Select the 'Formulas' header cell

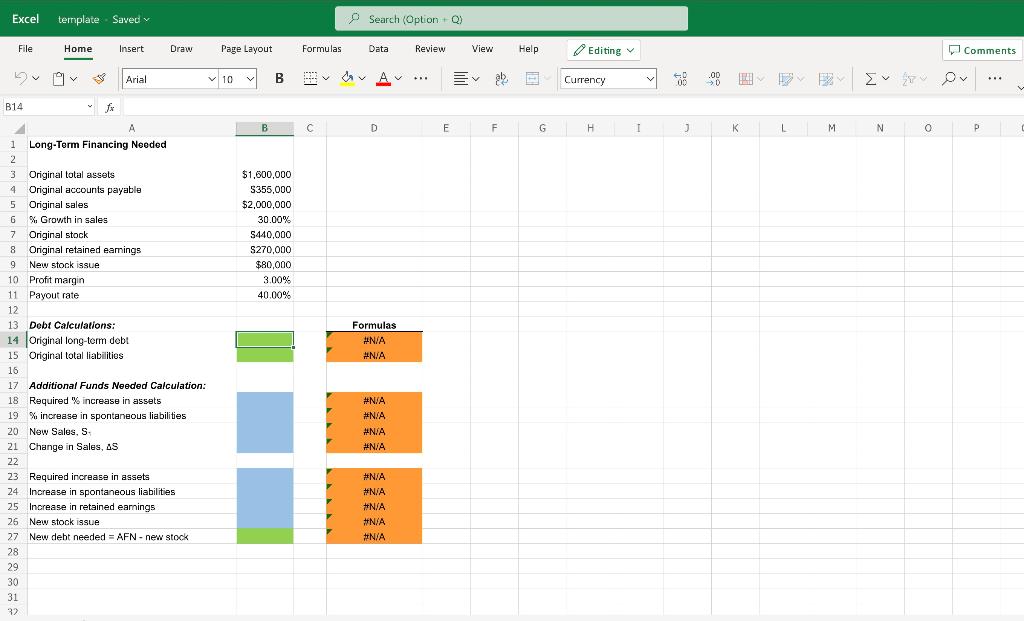click(374, 325)
